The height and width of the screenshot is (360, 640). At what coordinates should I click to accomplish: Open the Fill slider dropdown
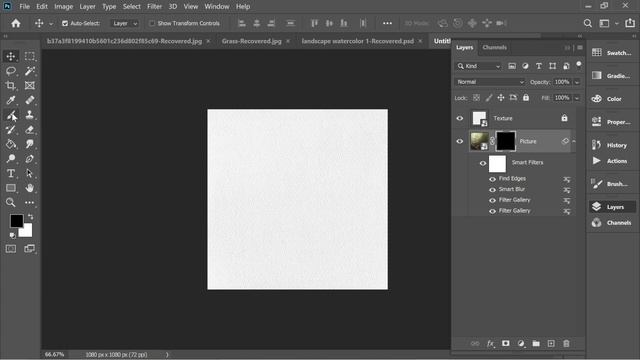point(577,98)
